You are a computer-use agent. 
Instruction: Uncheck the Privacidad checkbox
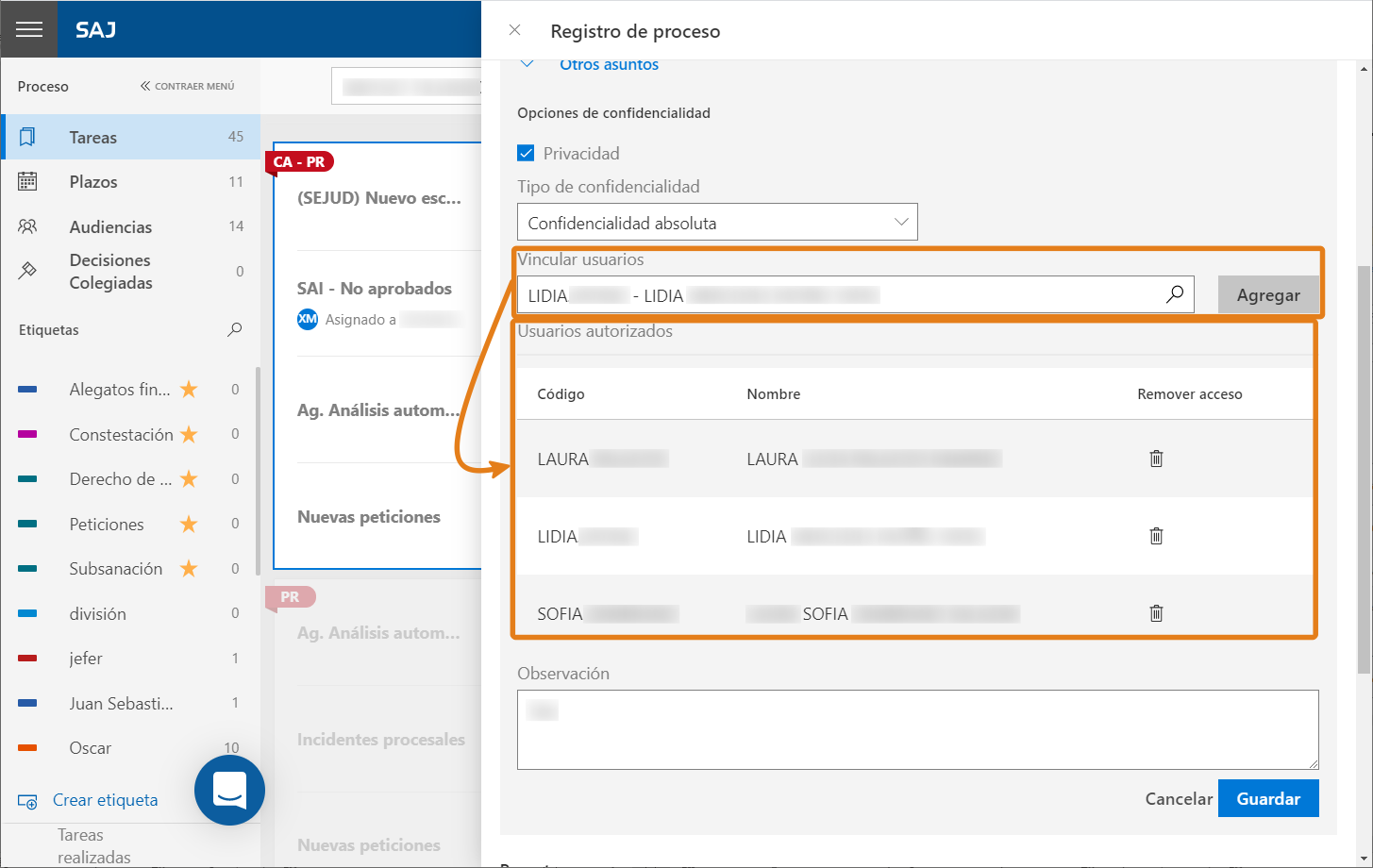click(526, 153)
